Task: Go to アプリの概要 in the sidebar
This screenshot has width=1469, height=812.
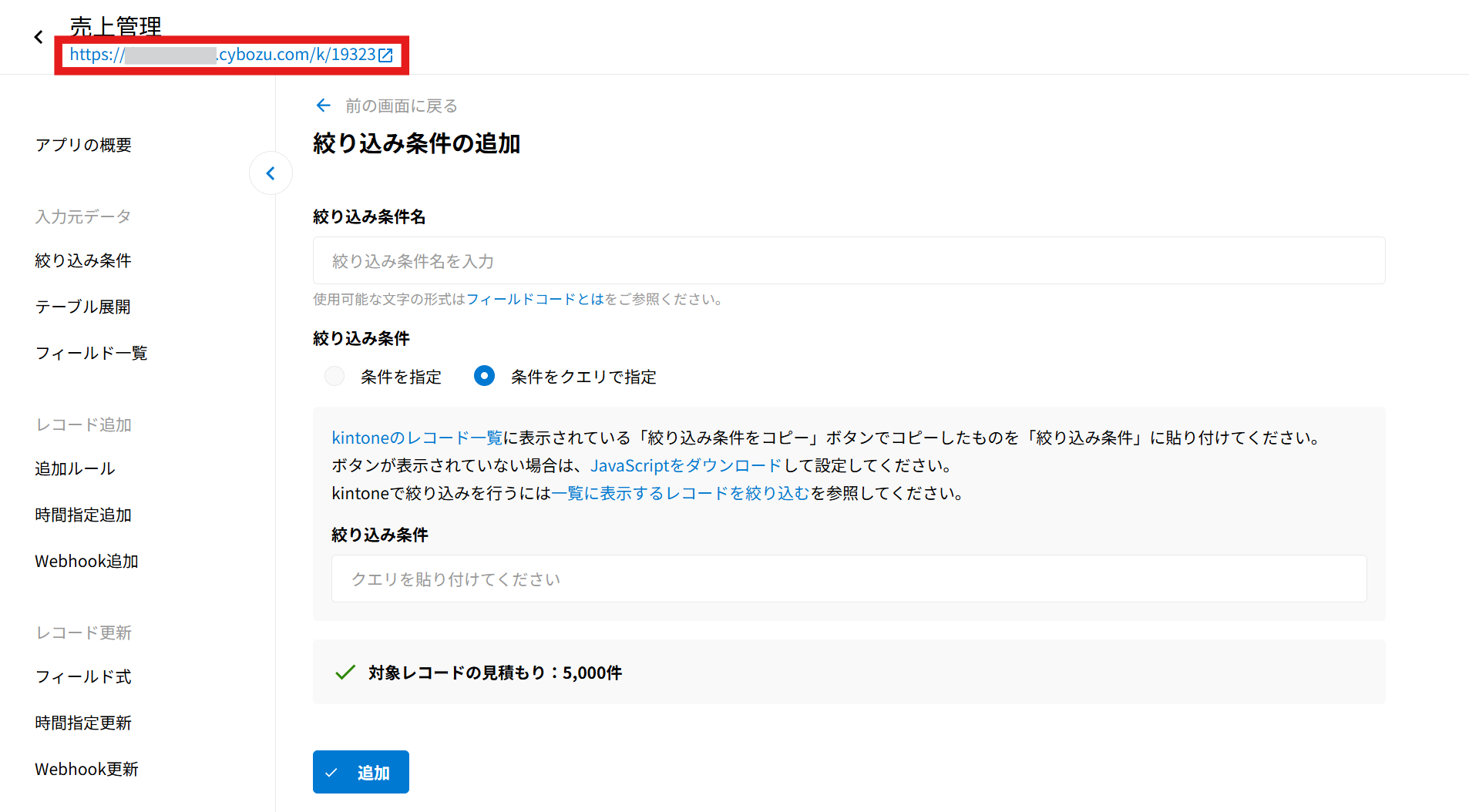Action: pos(83,145)
